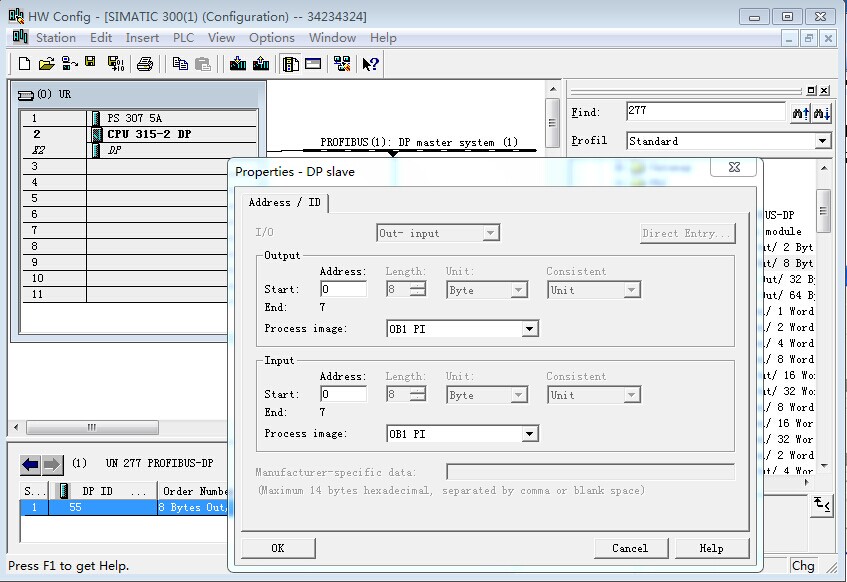Viewport: 847px width, 582px height.
Task: Open the Input Process image dropdown
Action: pos(530,434)
